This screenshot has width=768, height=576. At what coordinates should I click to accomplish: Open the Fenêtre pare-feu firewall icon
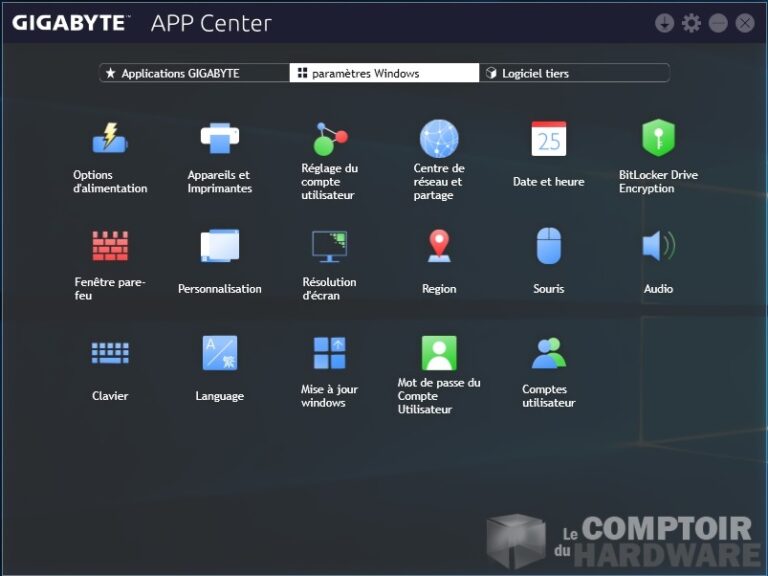point(110,246)
